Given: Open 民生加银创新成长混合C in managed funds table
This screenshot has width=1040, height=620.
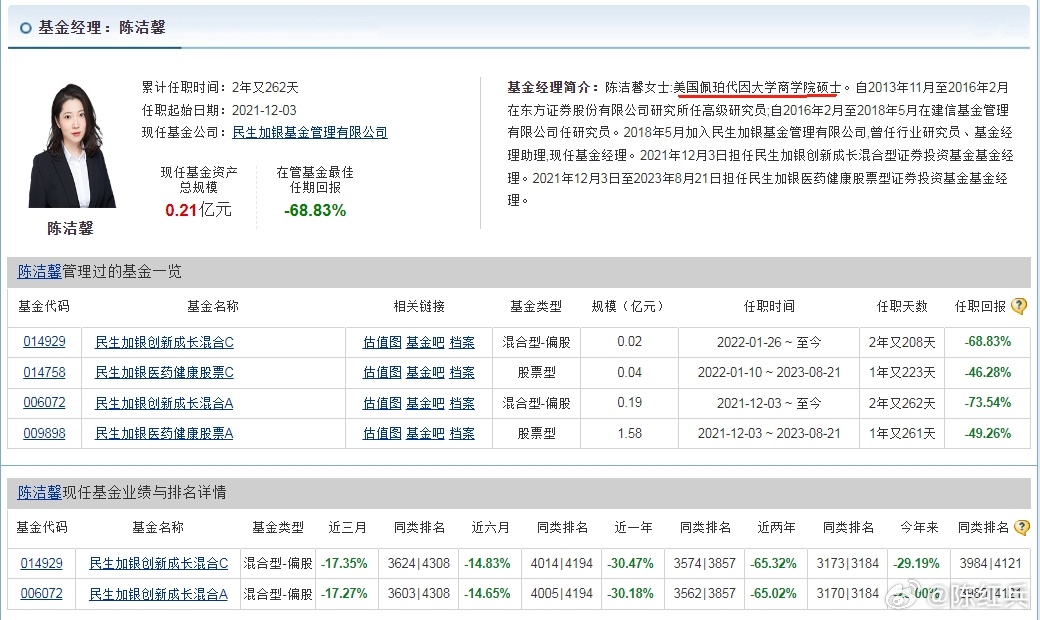Looking at the screenshot, I should coord(164,342).
